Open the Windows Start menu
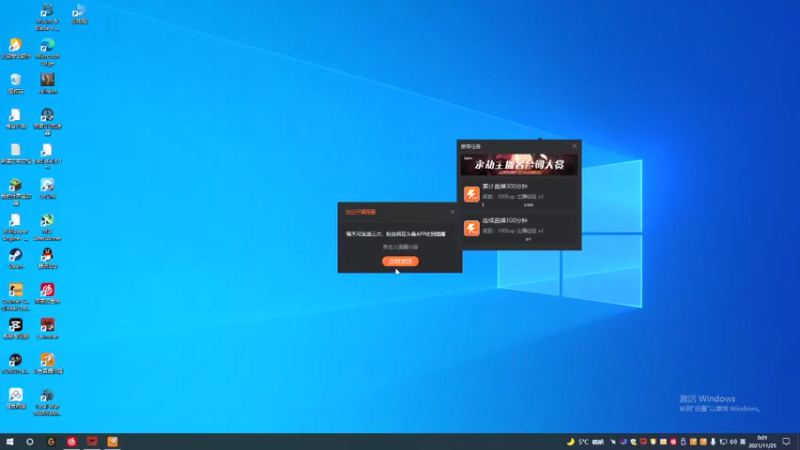This screenshot has height=450, width=800. click(10, 441)
